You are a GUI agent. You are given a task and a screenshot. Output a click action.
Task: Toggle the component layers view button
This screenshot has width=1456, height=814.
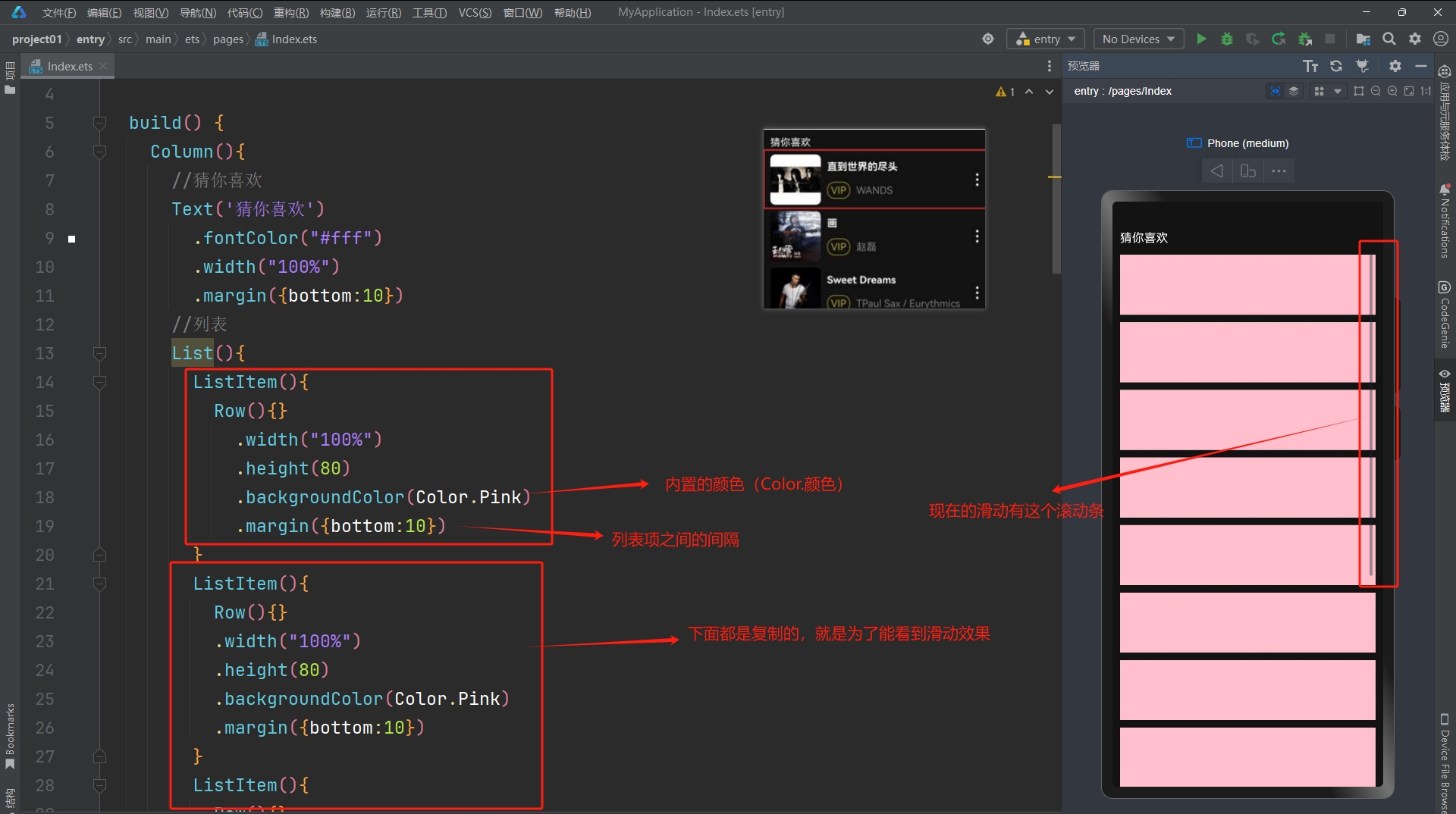1294,91
